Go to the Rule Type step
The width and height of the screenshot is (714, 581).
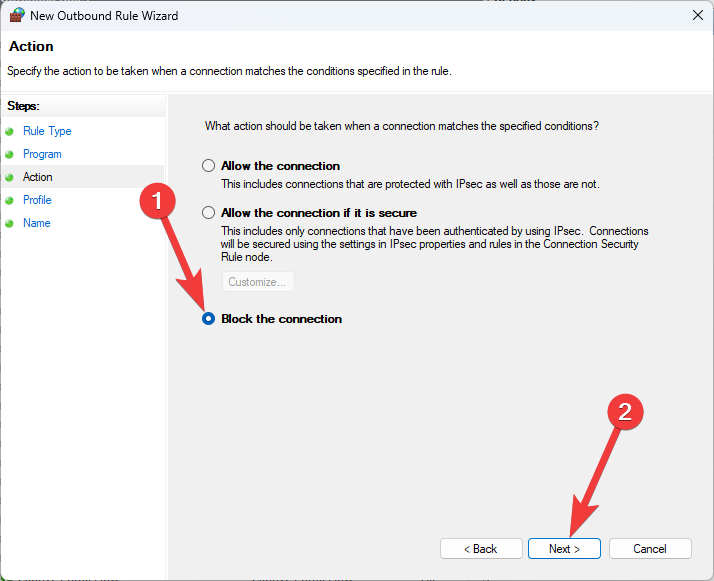[x=47, y=131]
